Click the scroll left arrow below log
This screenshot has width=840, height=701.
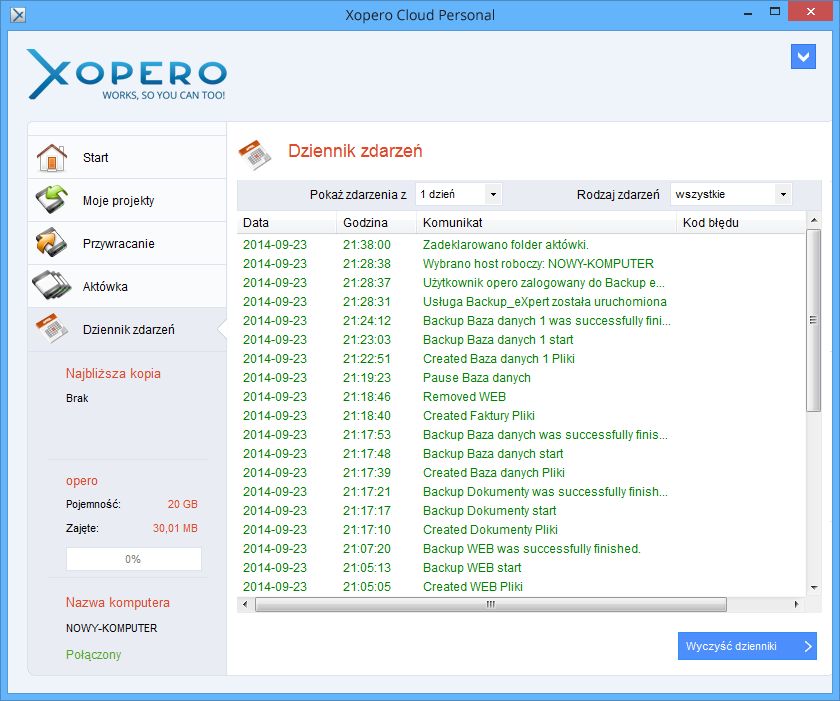click(245, 604)
